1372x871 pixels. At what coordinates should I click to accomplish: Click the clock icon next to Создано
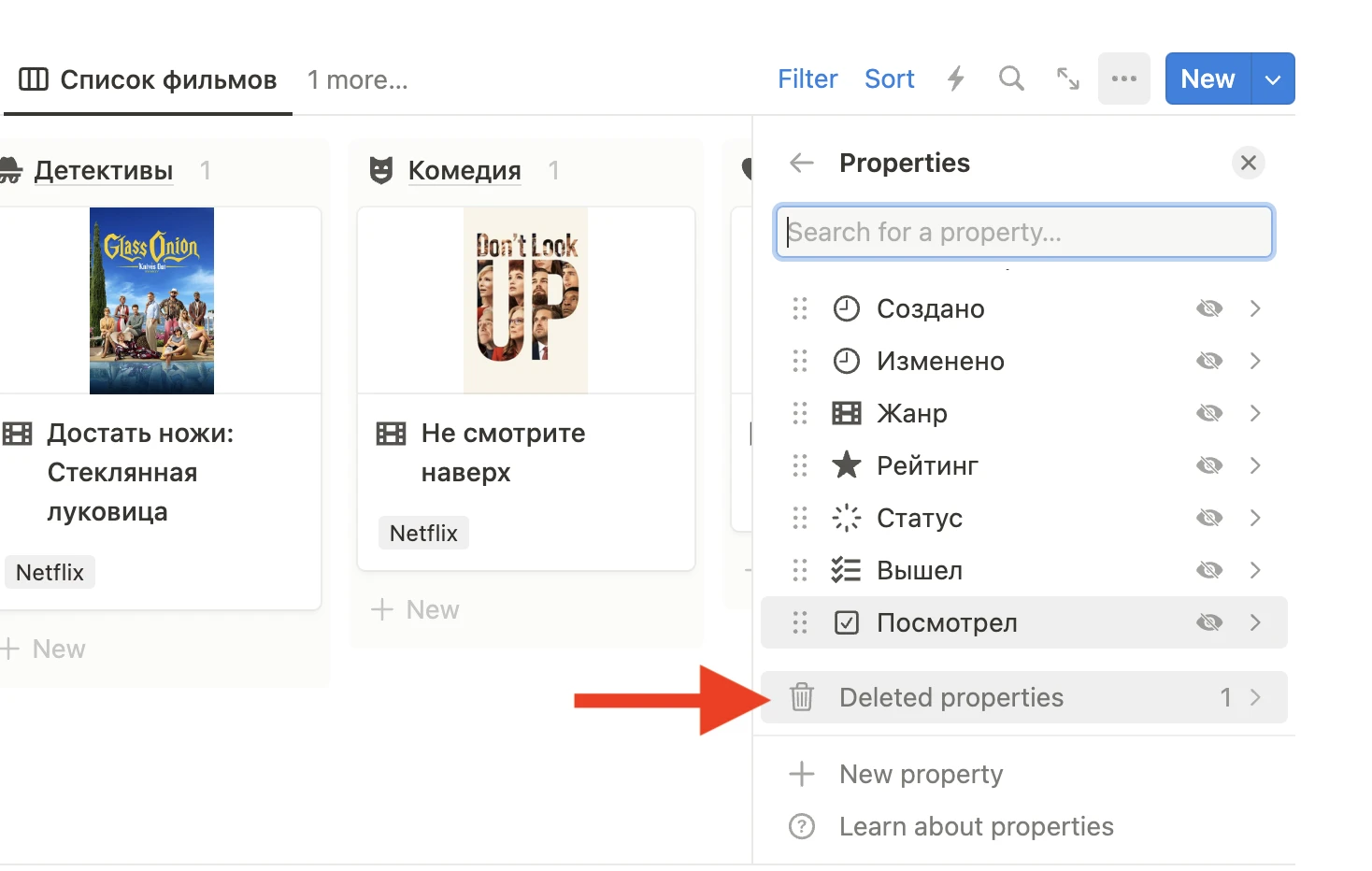click(x=846, y=308)
